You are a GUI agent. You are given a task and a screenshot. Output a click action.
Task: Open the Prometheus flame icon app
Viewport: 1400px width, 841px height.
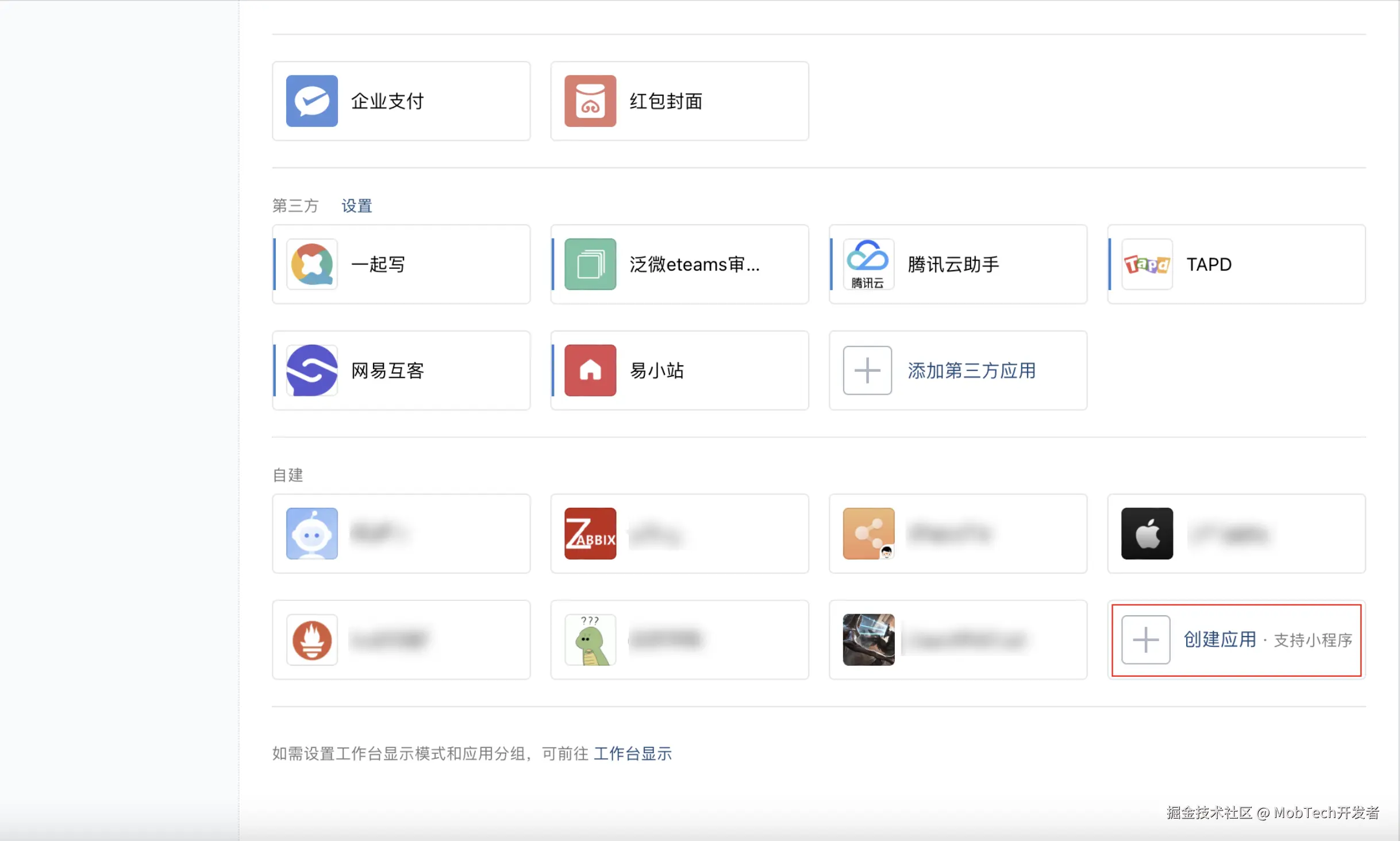[x=311, y=639]
